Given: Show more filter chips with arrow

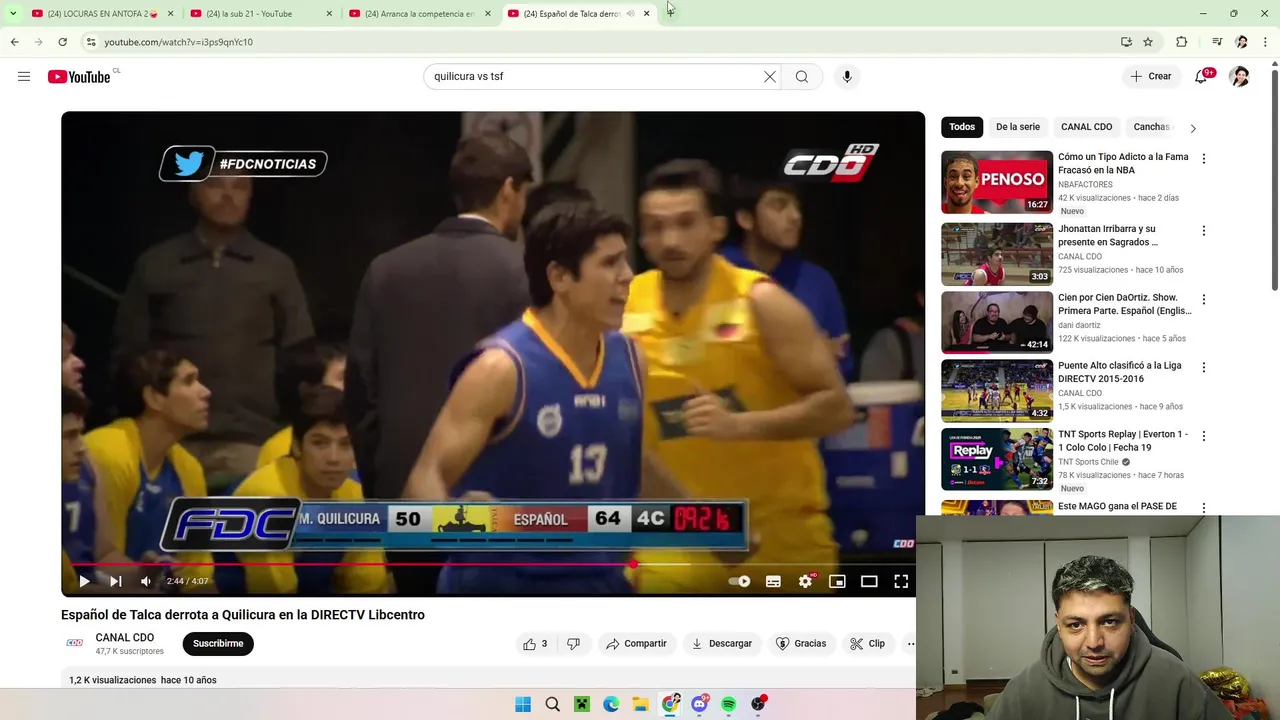Looking at the screenshot, I should click(x=1192, y=128).
